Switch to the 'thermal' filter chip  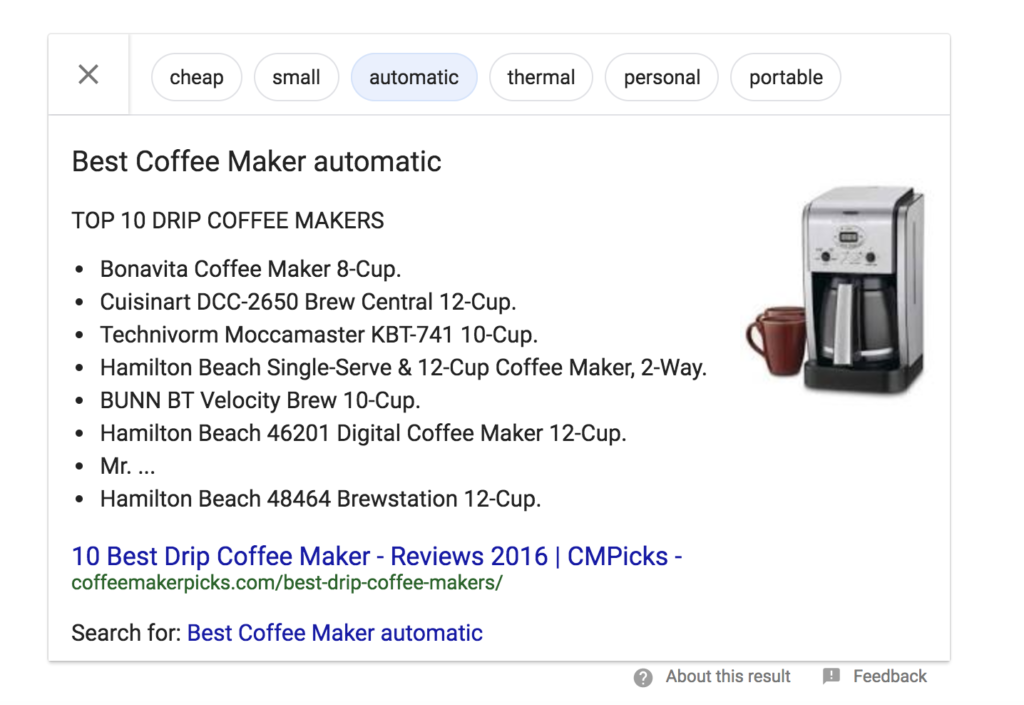click(541, 77)
